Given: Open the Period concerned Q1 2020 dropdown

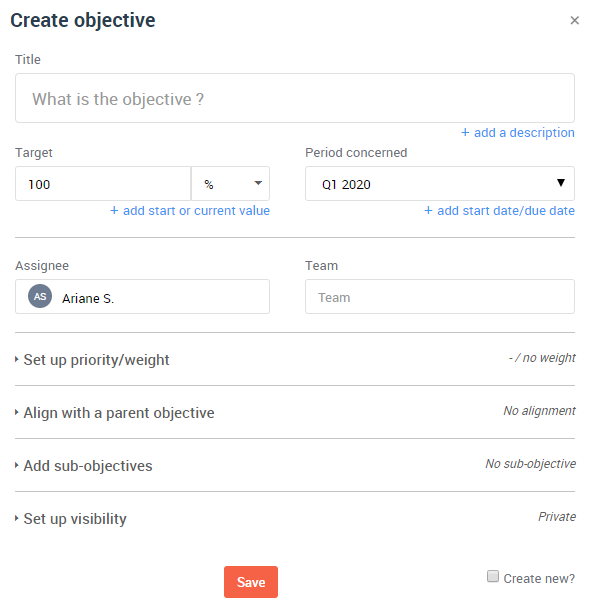Looking at the screenshot, I should point(440,184).
